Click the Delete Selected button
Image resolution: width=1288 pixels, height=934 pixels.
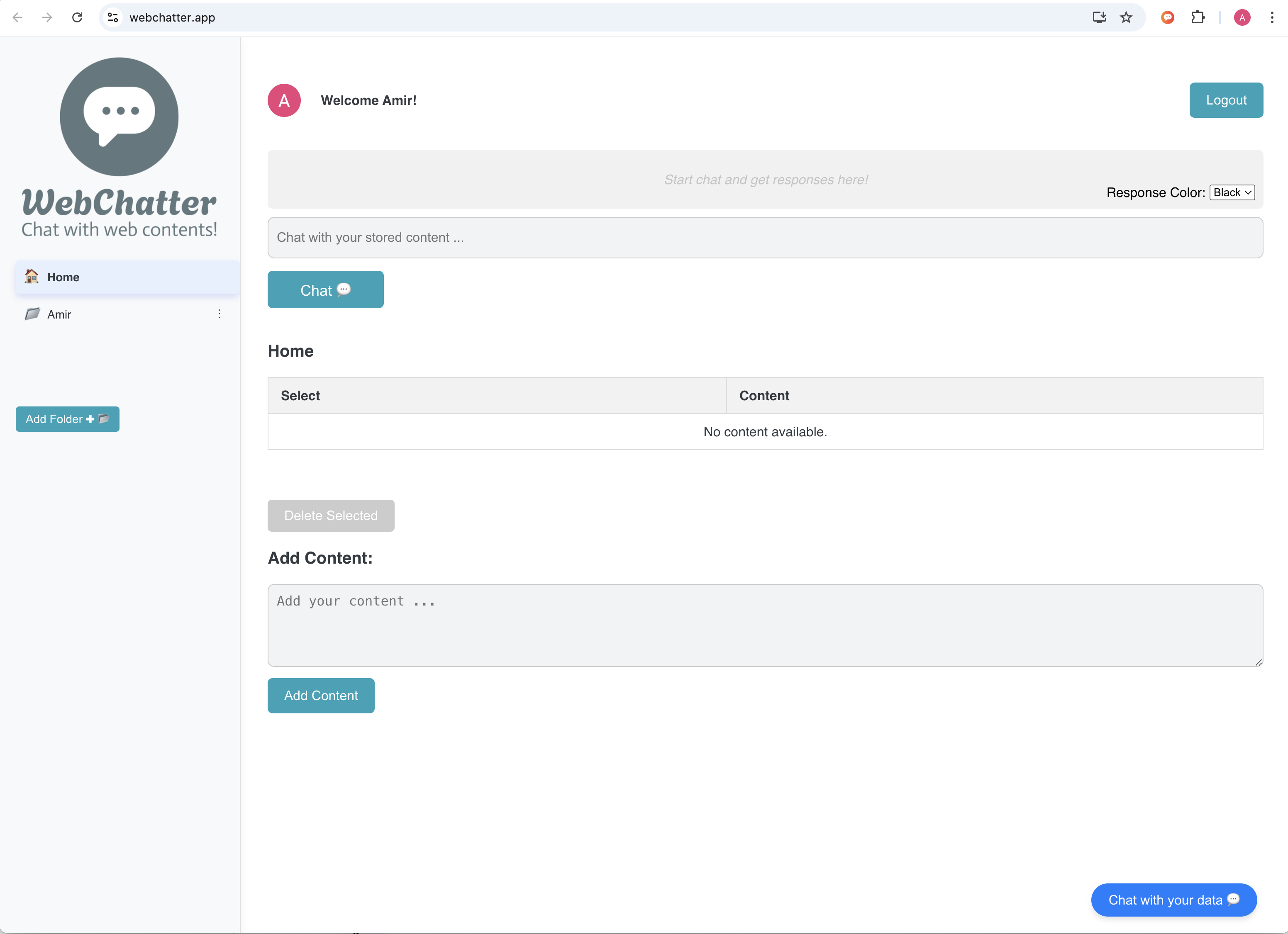pyautogui.click(x=331, y=516)
